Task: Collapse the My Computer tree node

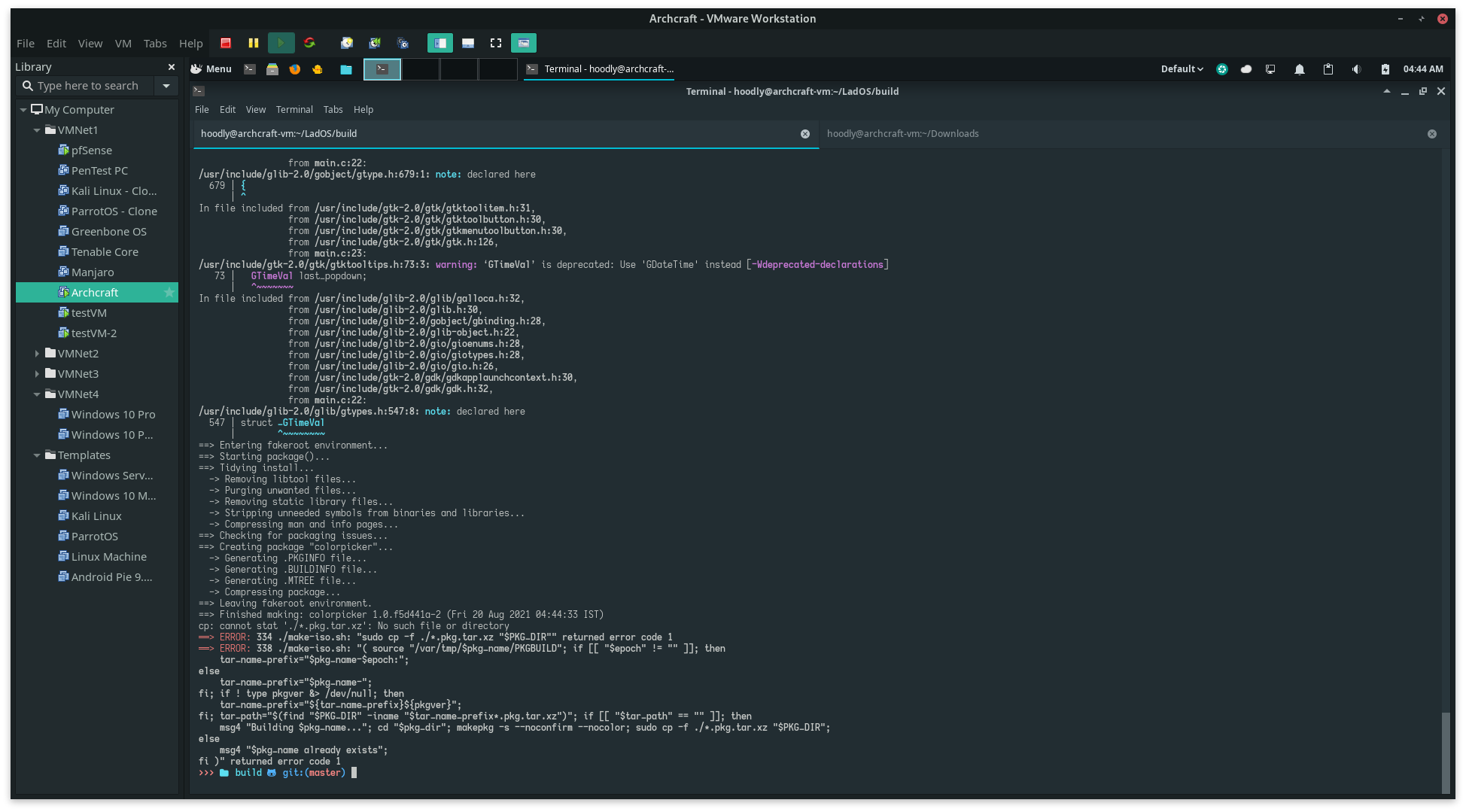Action: [x=23, y=110]
